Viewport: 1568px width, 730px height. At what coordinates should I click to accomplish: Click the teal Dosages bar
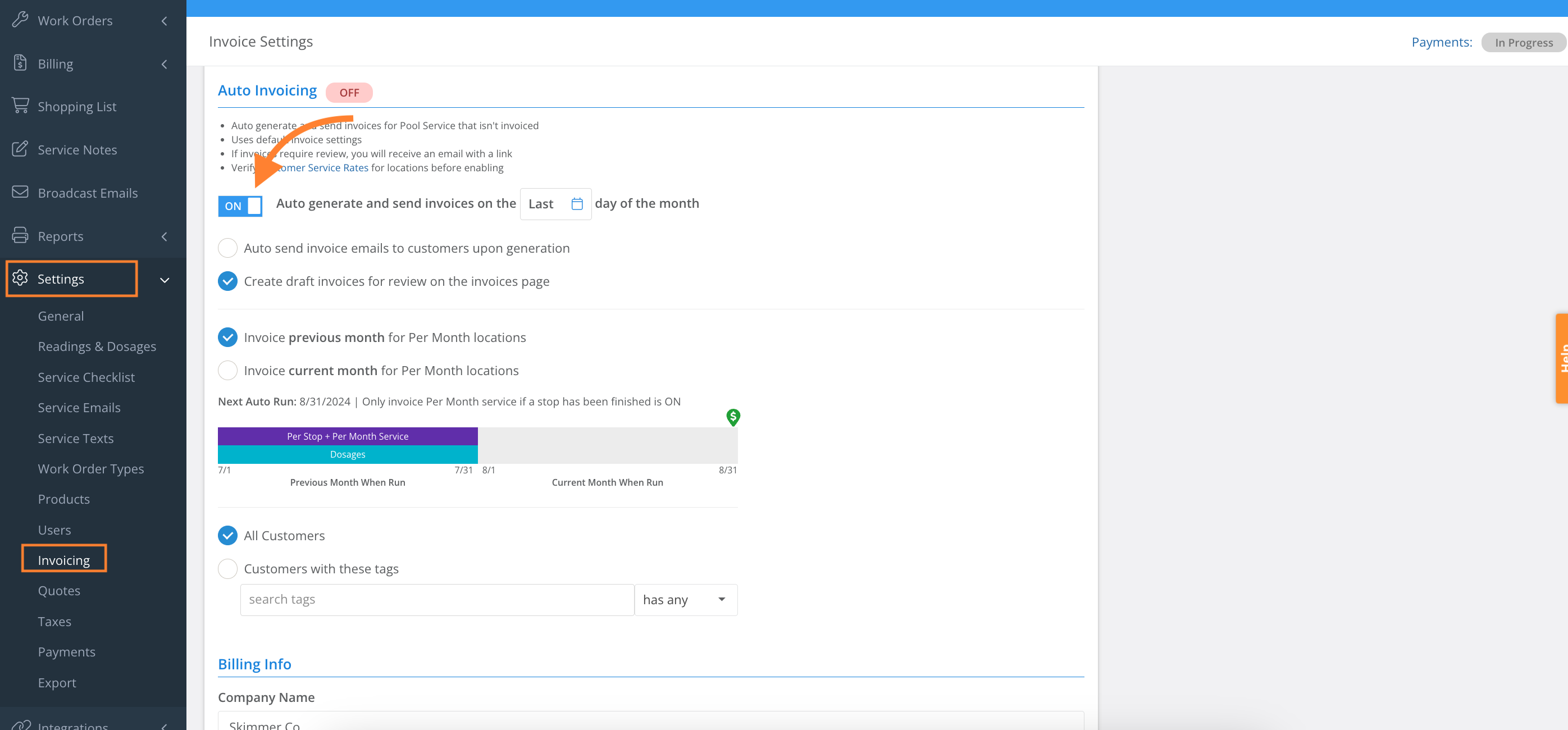point(348,454)
